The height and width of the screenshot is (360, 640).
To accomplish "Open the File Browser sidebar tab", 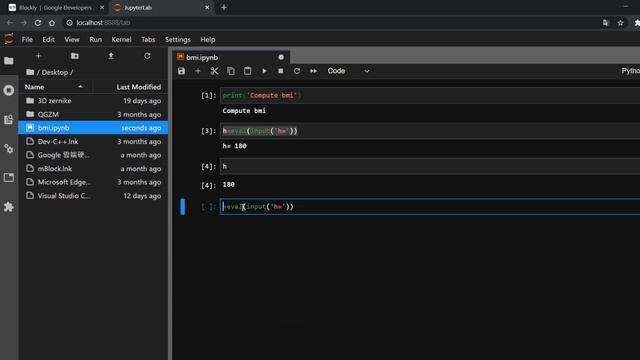I will 9,61.
